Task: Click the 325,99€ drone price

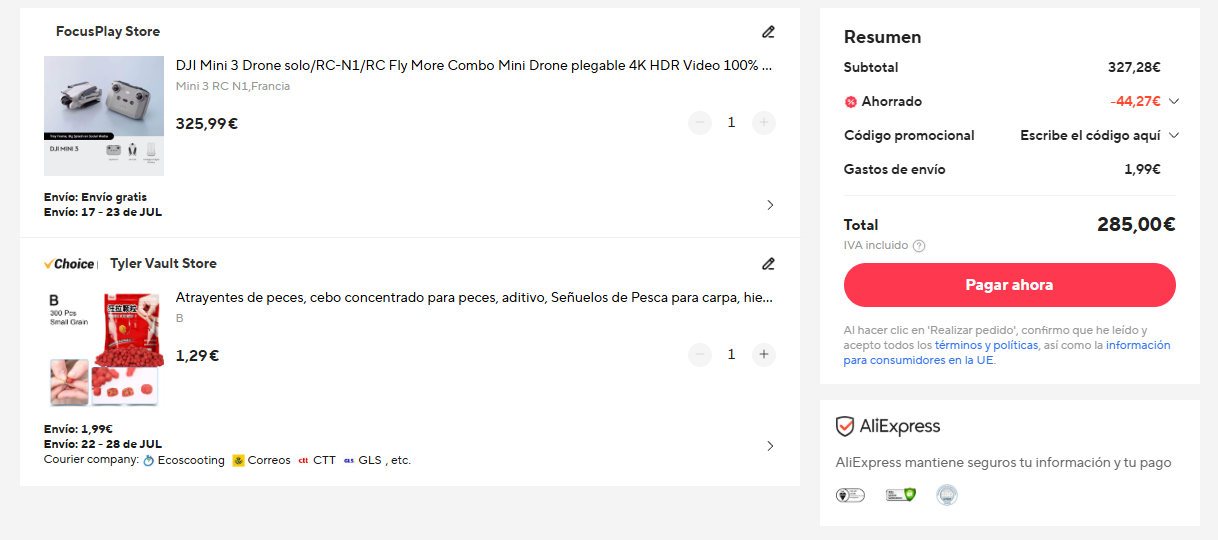Action: (207, 124)
